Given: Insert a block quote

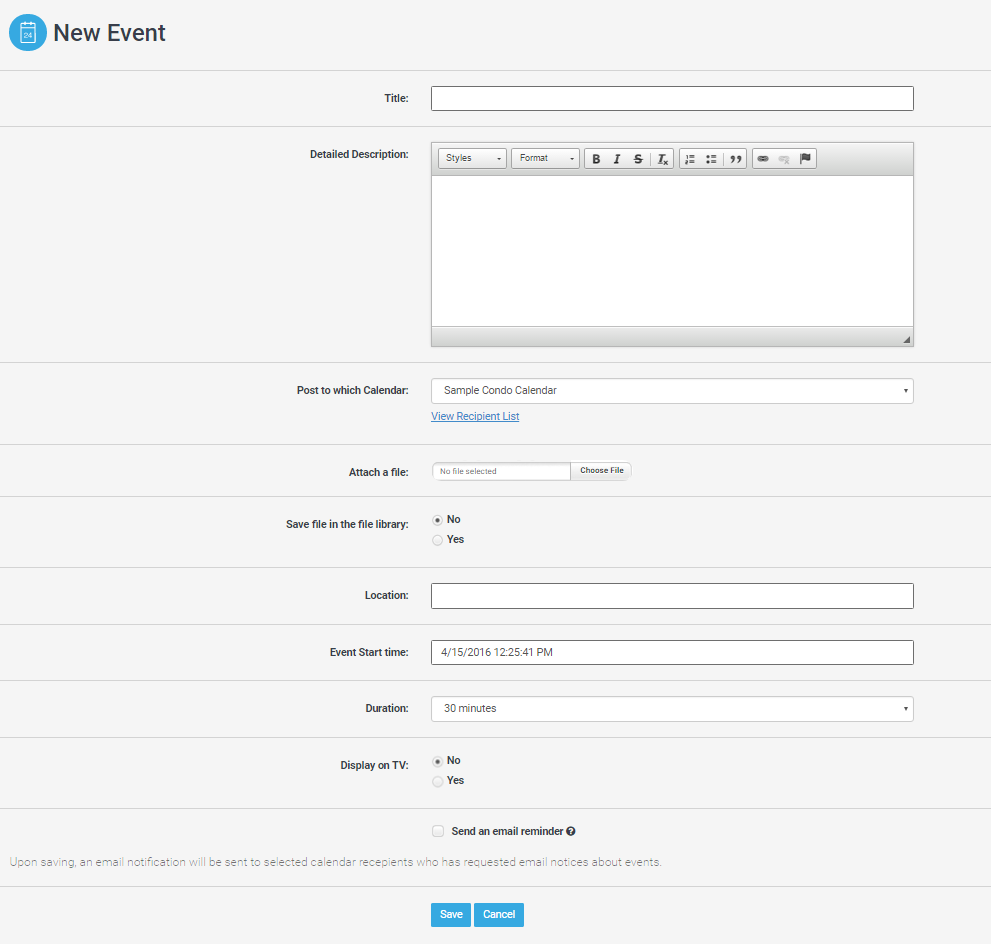Looking at the screenshot, I should pos(736,159).
